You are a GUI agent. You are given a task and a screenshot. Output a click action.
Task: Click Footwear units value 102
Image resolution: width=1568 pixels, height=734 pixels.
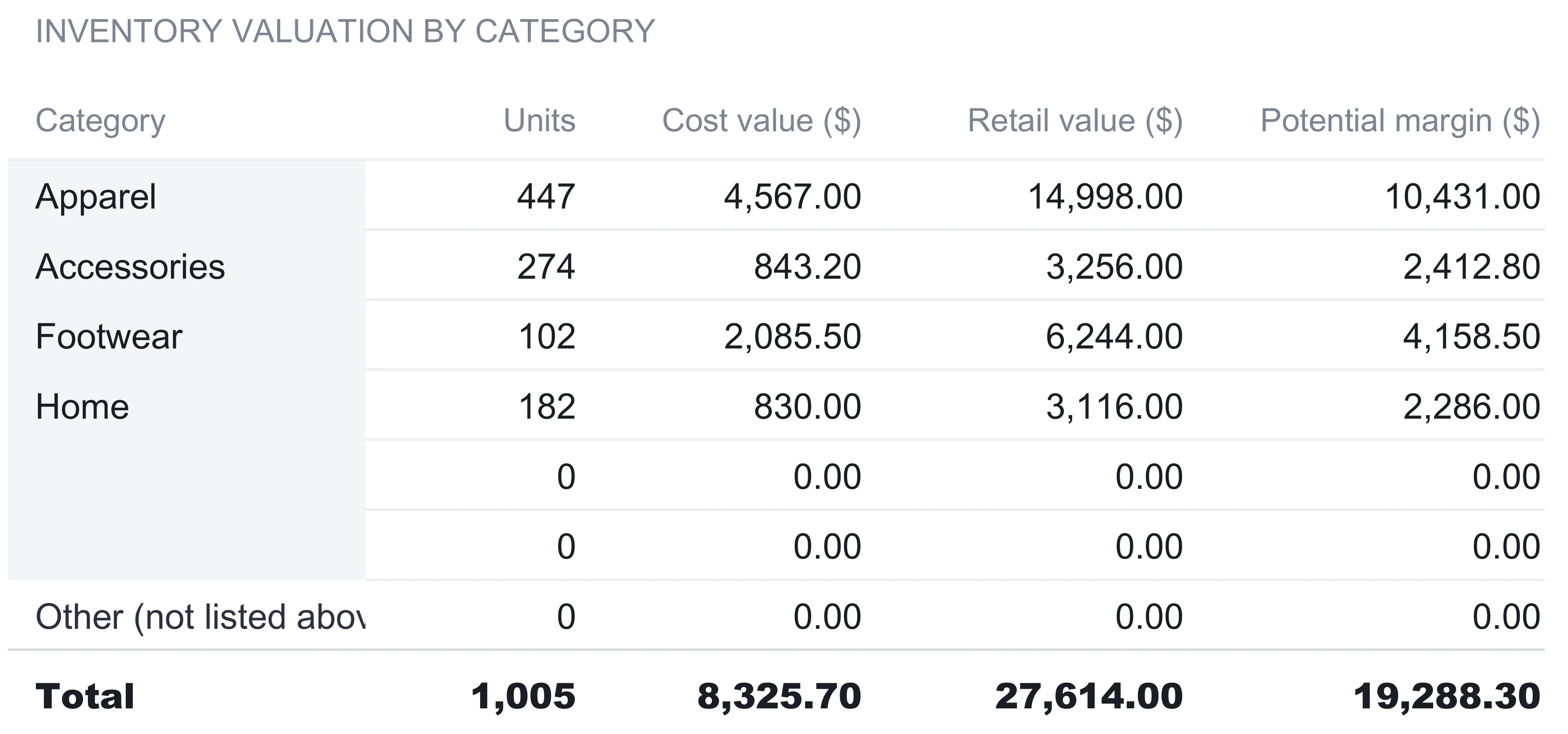(x=547, y=337)
